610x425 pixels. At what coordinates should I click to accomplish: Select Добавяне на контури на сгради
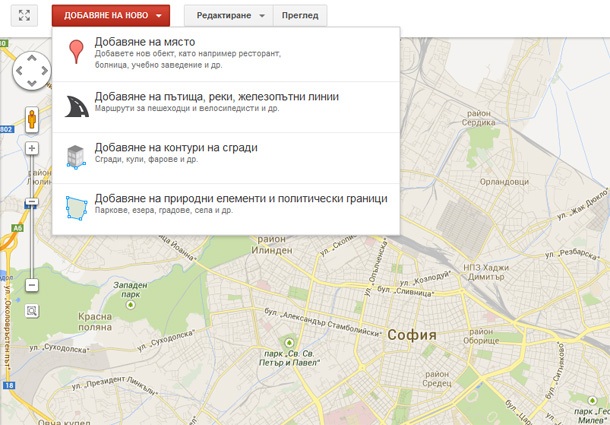[226, 158]
